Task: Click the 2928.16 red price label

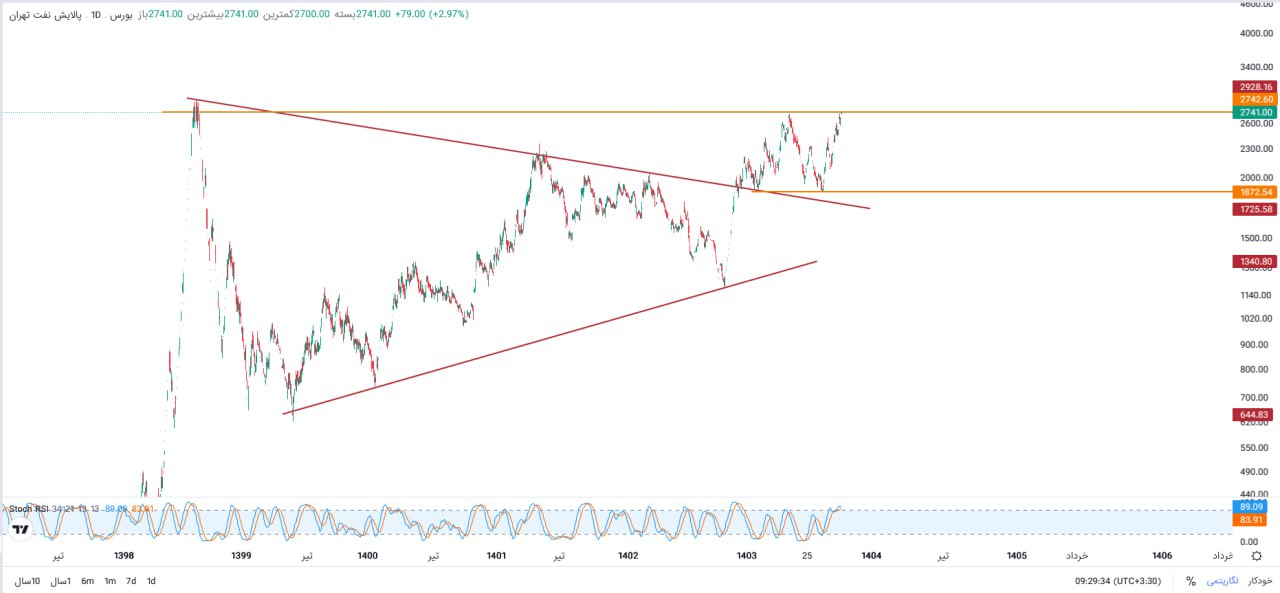Action: pos(1255,87)
